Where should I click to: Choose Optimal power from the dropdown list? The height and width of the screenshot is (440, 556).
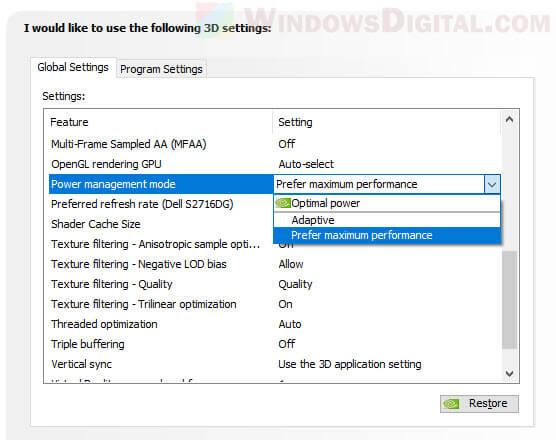point(387,203)
